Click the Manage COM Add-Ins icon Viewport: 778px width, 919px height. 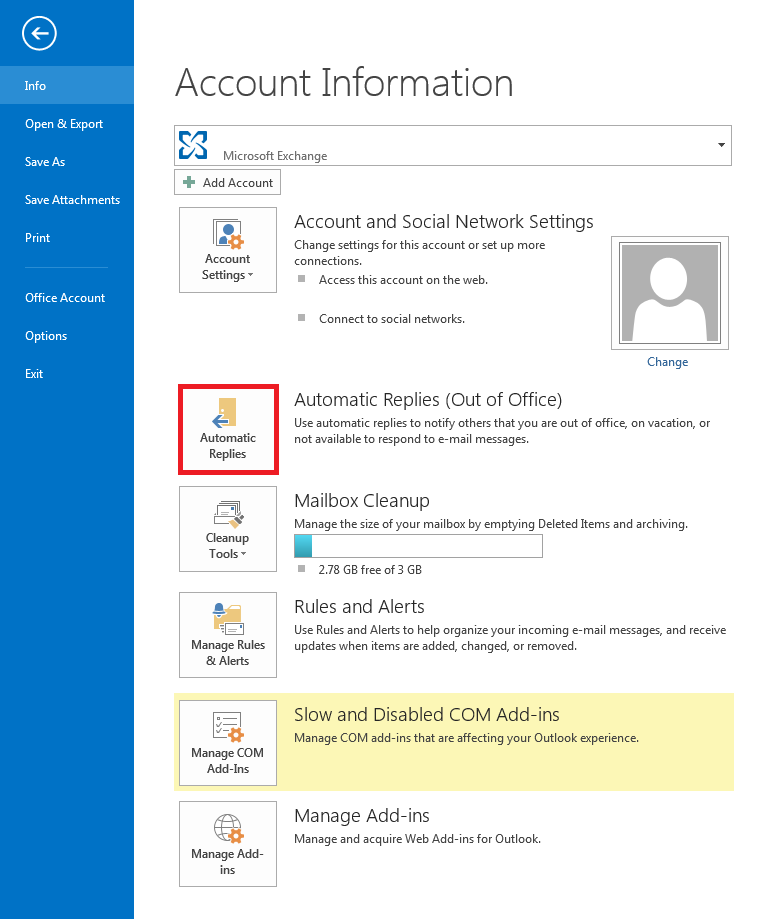pos(227,729)
